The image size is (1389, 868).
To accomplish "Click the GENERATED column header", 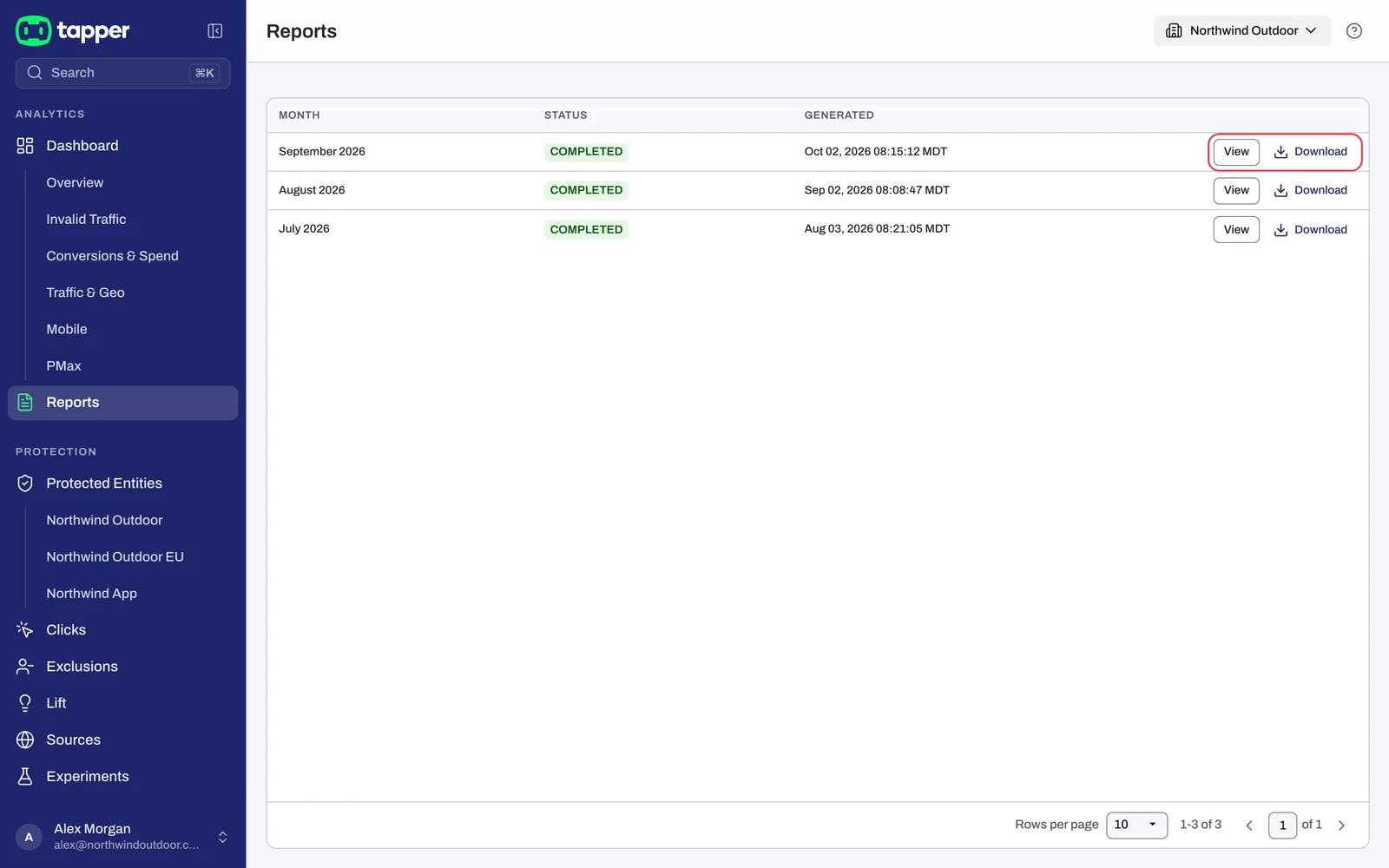I will click(x=839, y=115).
